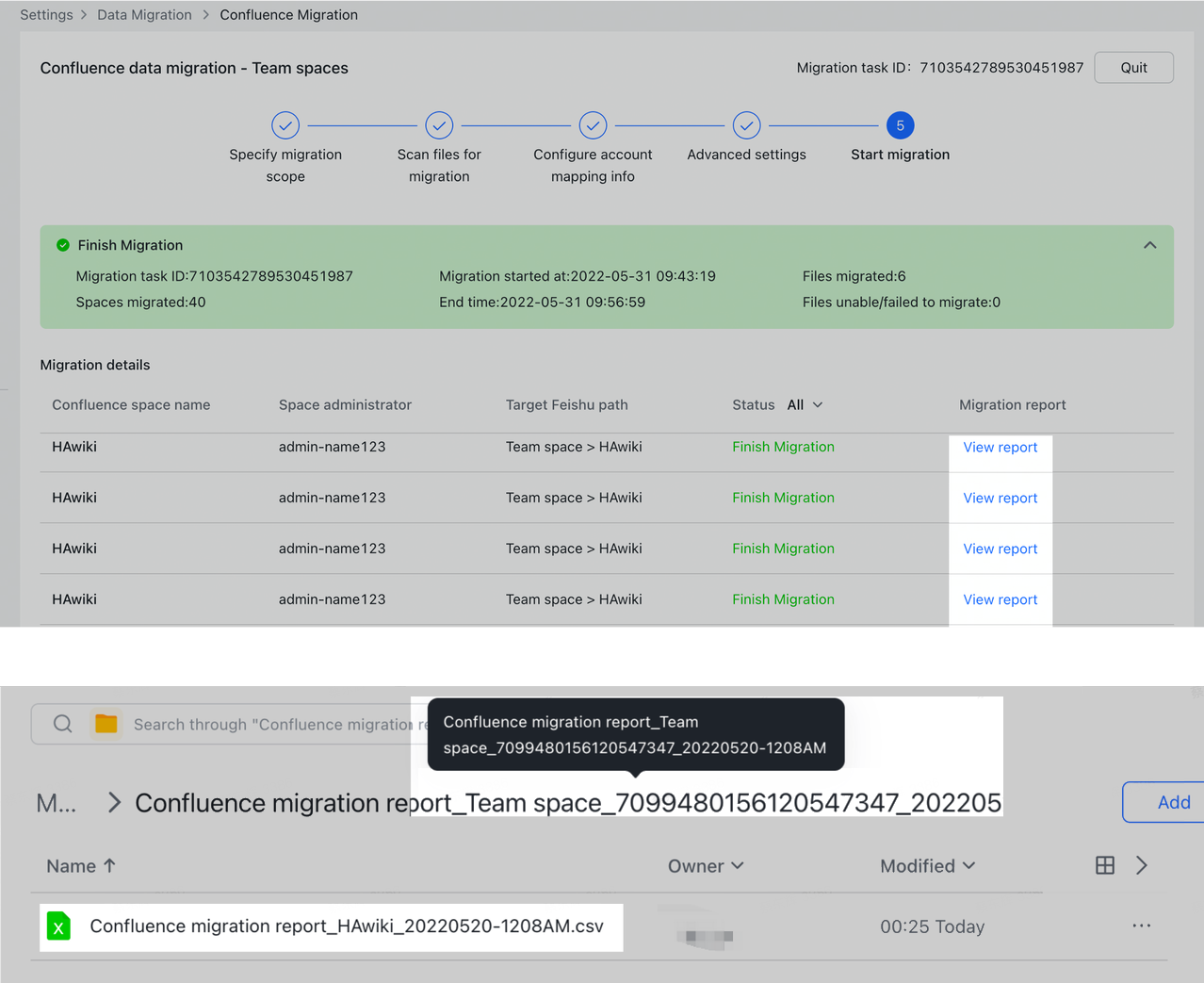Open the three-dots menu for CSV file
Screen dimensions: 1204x983
coord(1141,926)
